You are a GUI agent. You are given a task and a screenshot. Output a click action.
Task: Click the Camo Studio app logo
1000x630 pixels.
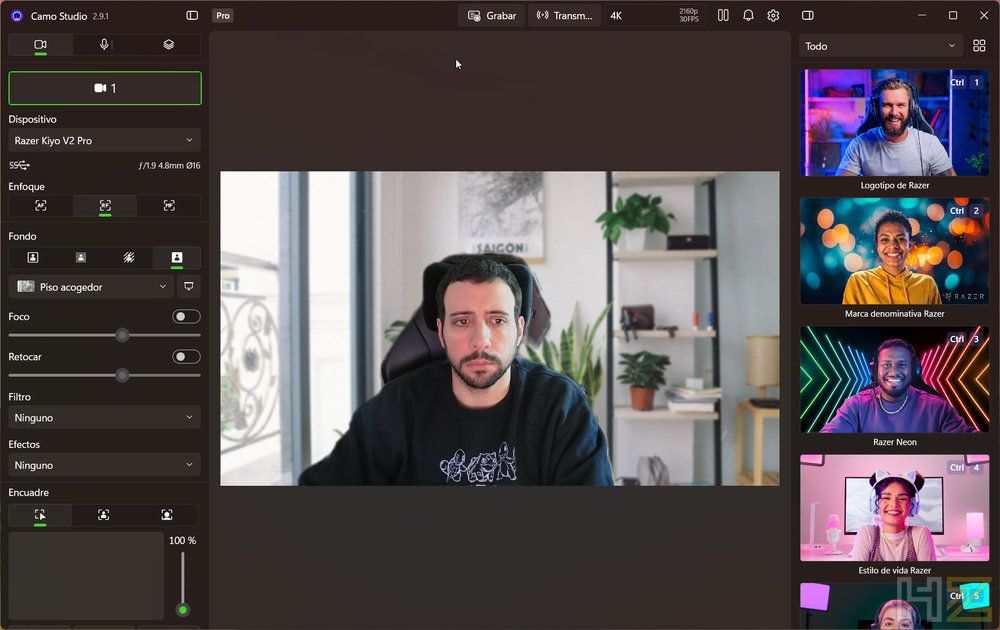tap(17, 16)
